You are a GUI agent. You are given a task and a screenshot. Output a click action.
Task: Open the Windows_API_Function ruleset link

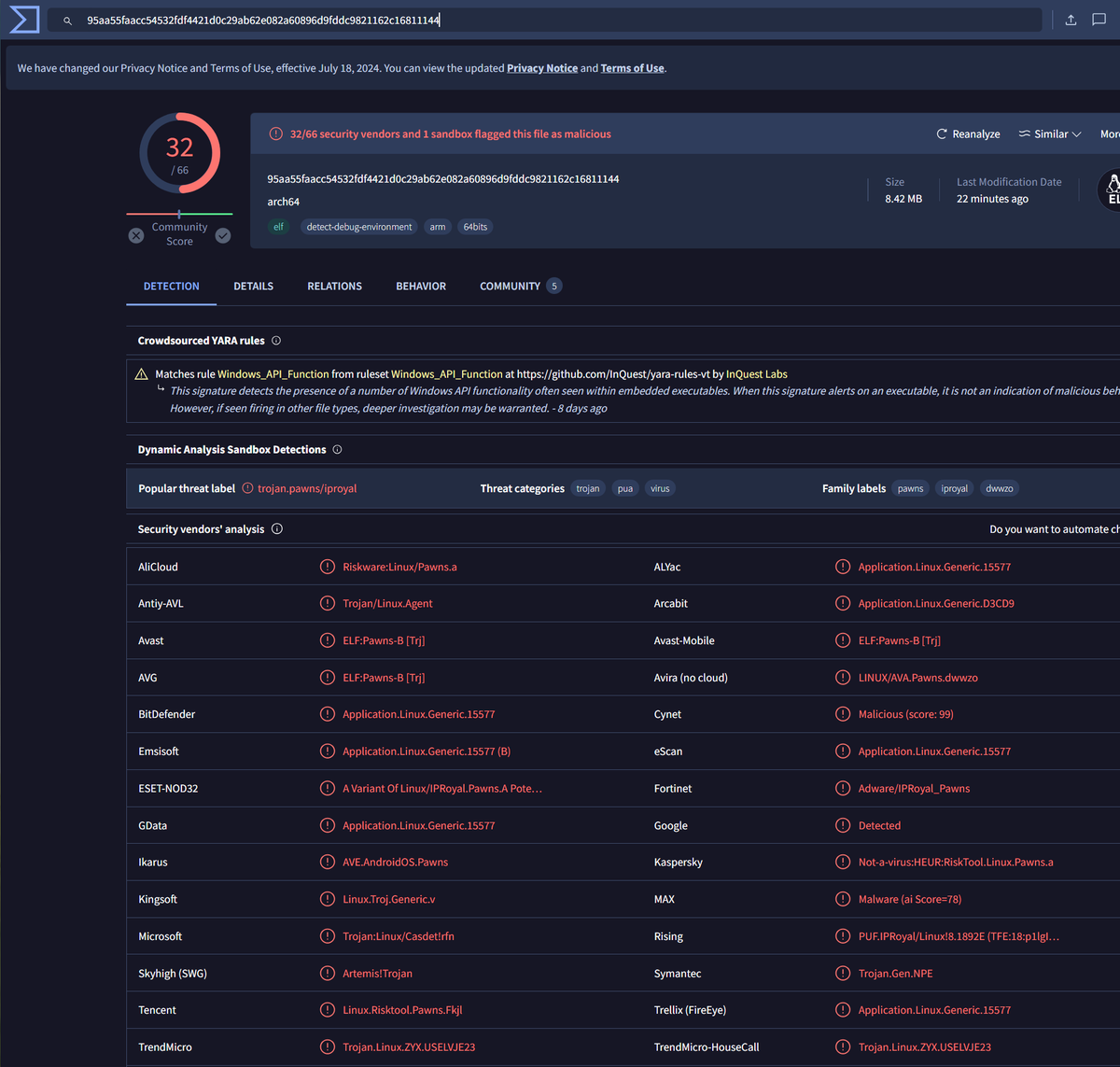446,374
